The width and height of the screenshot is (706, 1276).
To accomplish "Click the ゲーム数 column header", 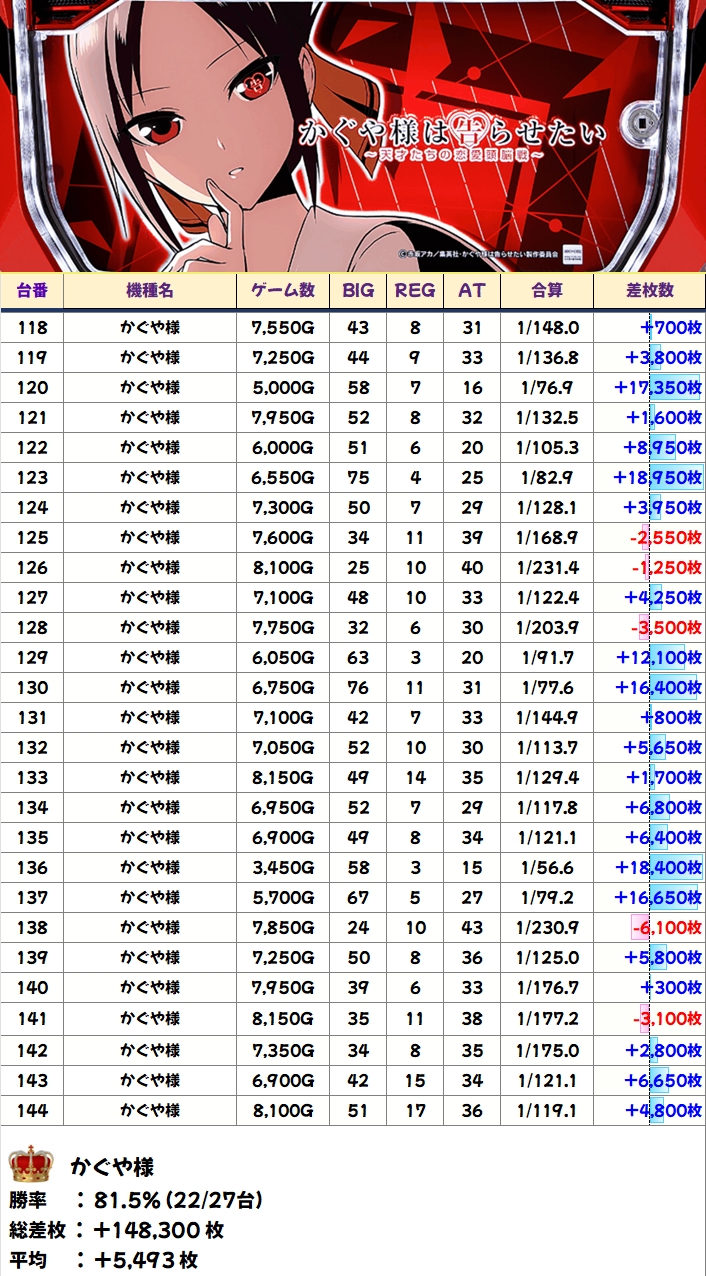I will [283, 290].
